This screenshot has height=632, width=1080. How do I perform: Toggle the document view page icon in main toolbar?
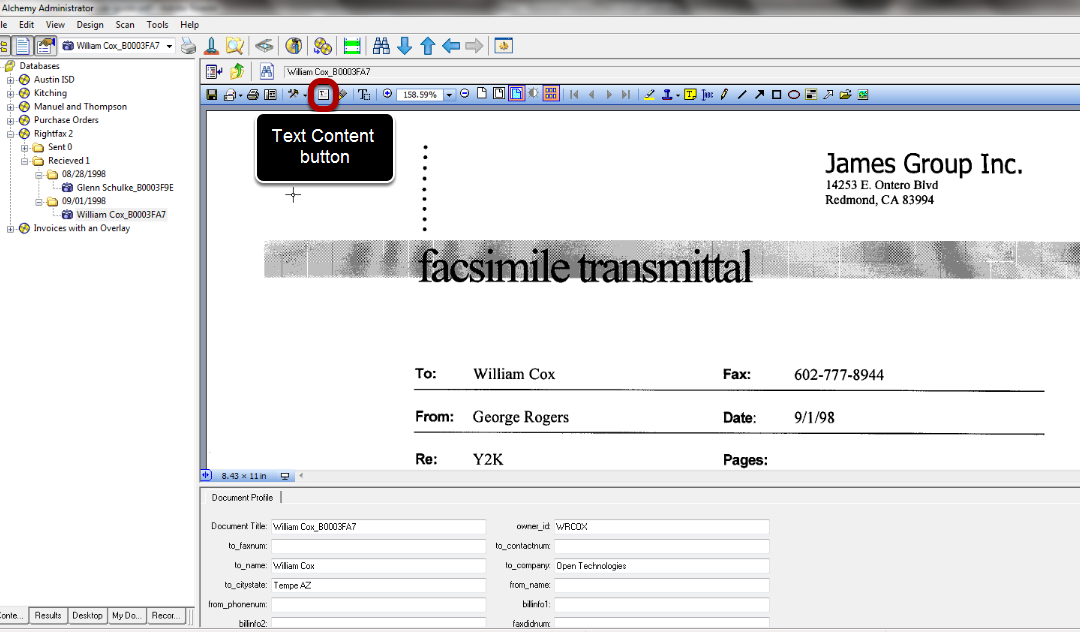tap(23, 46)
